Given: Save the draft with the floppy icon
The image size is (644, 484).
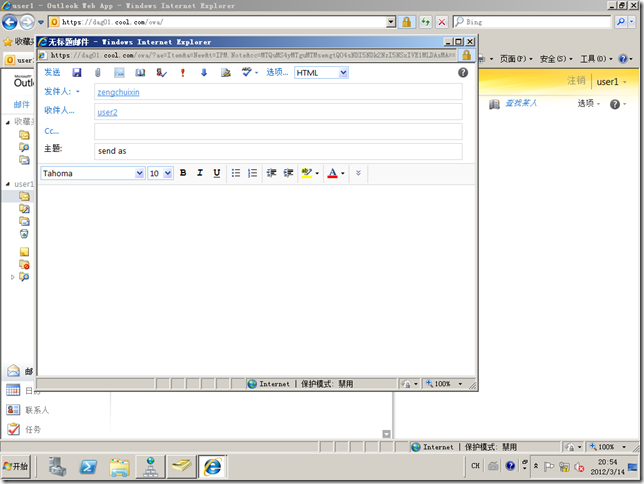Looking at the screenshot, I should point(77,73).
